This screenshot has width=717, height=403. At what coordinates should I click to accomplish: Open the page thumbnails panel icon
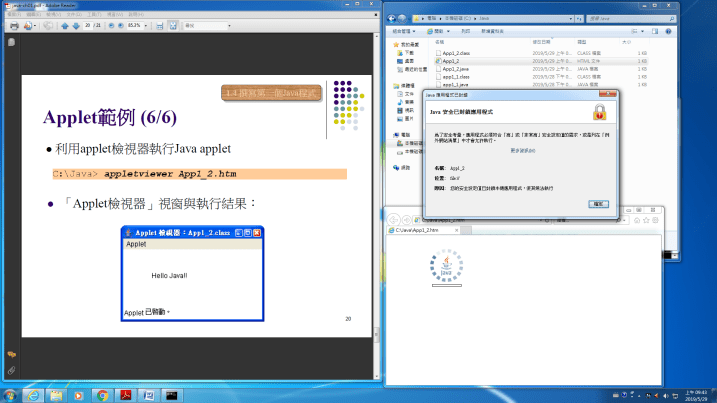pyautogui.click(x=10, y=42)
